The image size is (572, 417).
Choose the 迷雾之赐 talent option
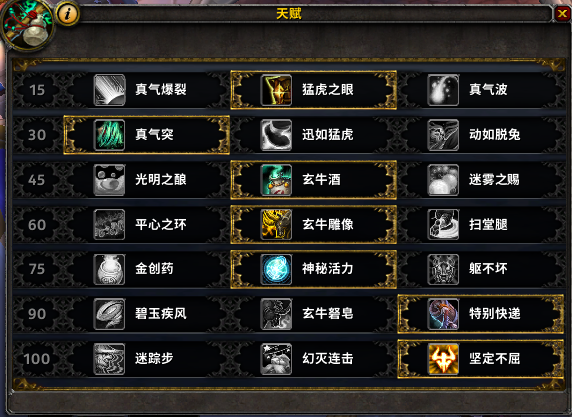[x=481, y=180]
